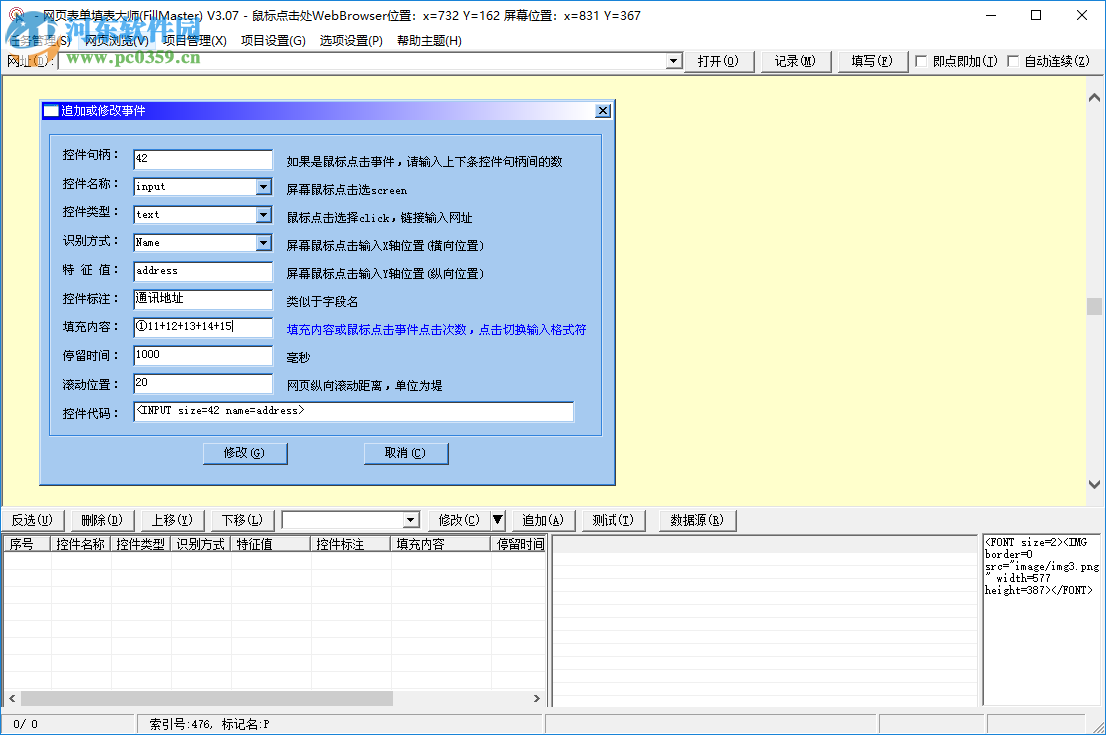Click 取消(C) to cancel the dialog
Image resolution: width=1106 pixels, height=735 pixels.
click(x=406, y=453)
